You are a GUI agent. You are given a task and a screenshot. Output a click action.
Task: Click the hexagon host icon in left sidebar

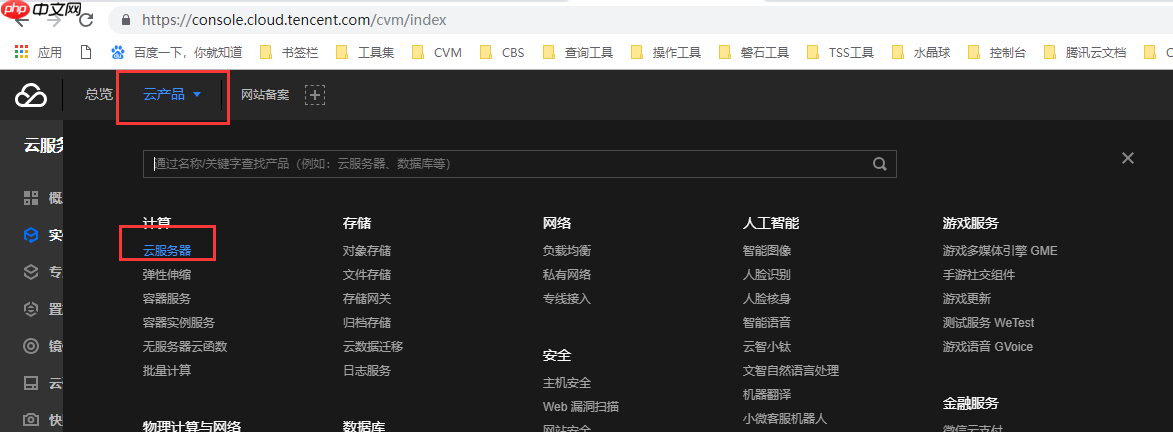pos(31,308)
